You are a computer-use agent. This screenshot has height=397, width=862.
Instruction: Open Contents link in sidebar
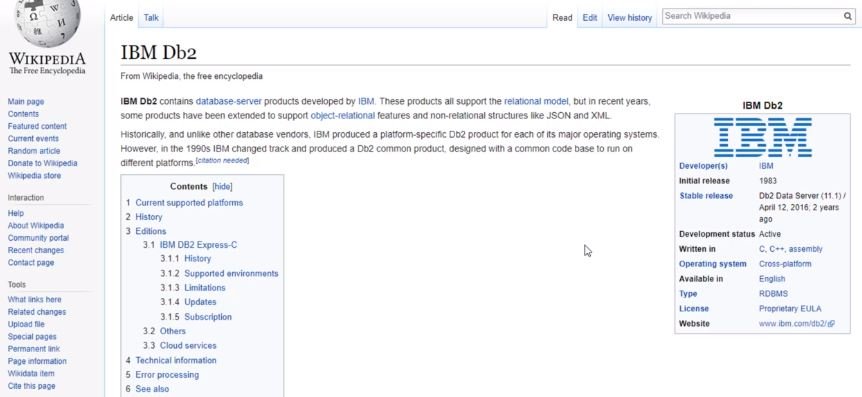23,114
